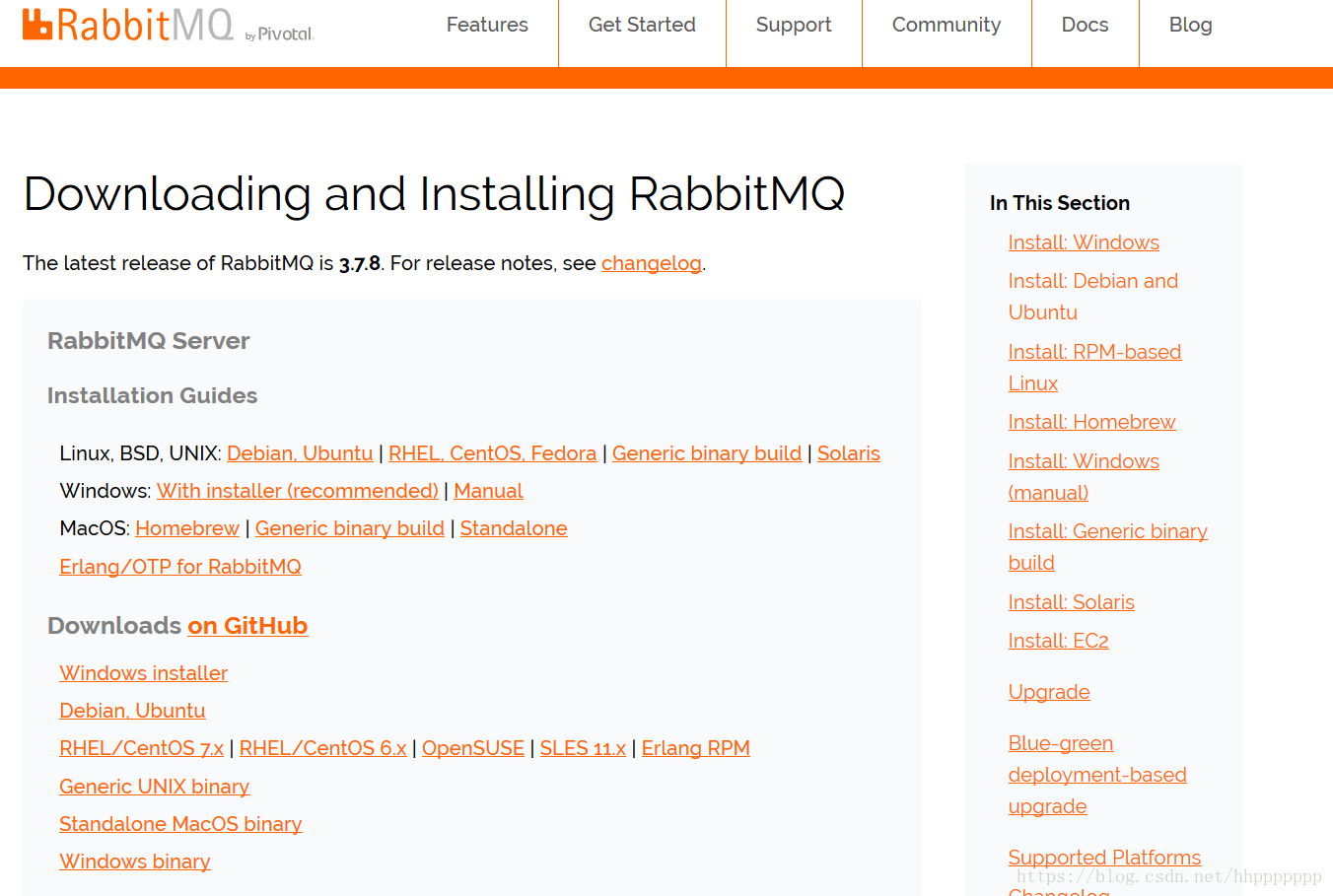Download the Windows installer
Image resolution: width=1333 pixels, height=896 pixels.
pyautogui.click(x=144, y=673)
